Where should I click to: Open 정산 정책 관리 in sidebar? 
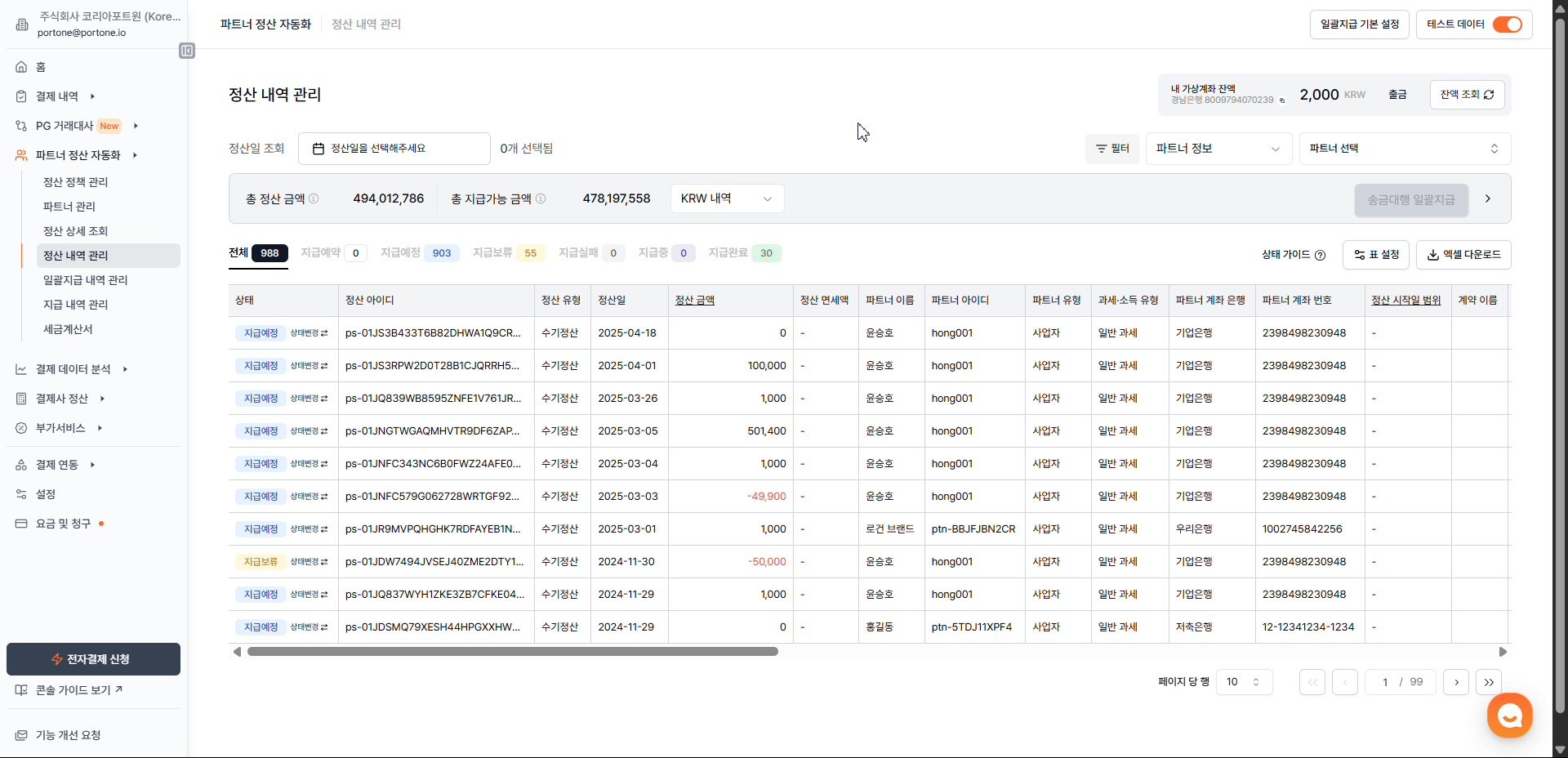click(75, 182)
